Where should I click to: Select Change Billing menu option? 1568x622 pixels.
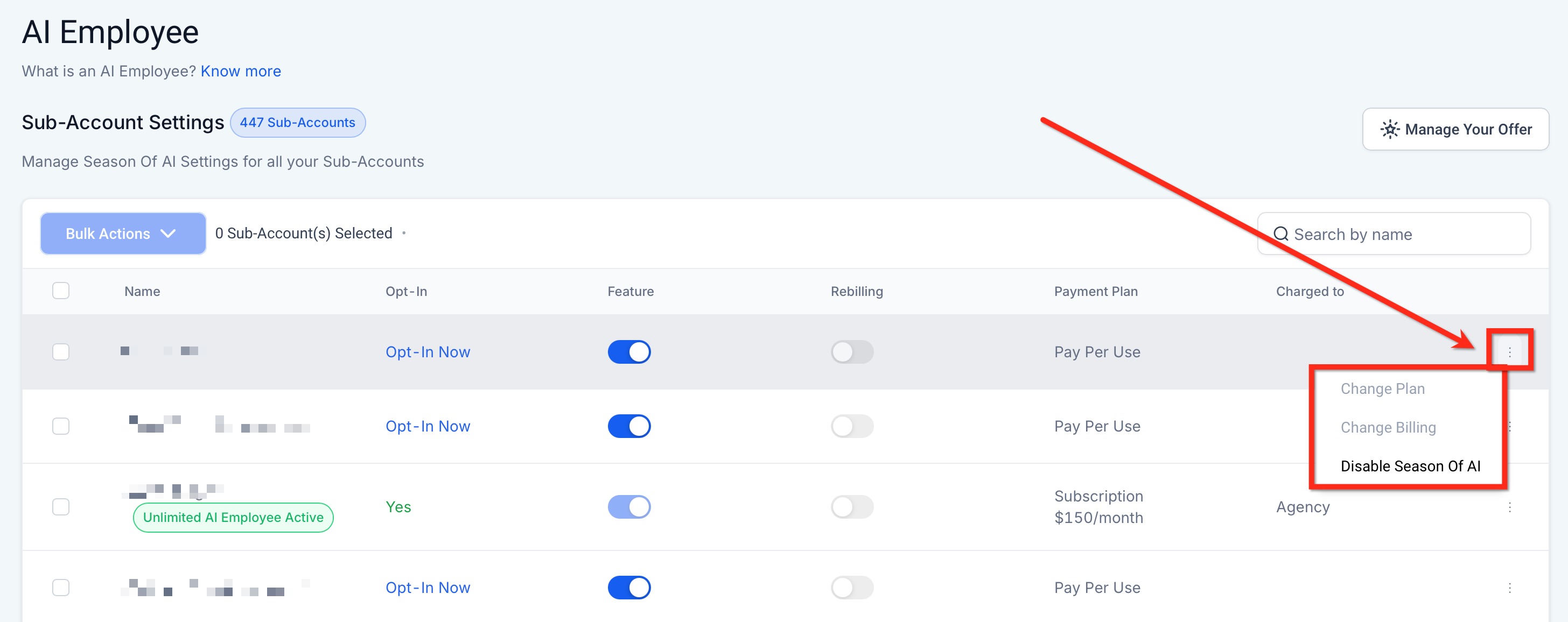1387,427
